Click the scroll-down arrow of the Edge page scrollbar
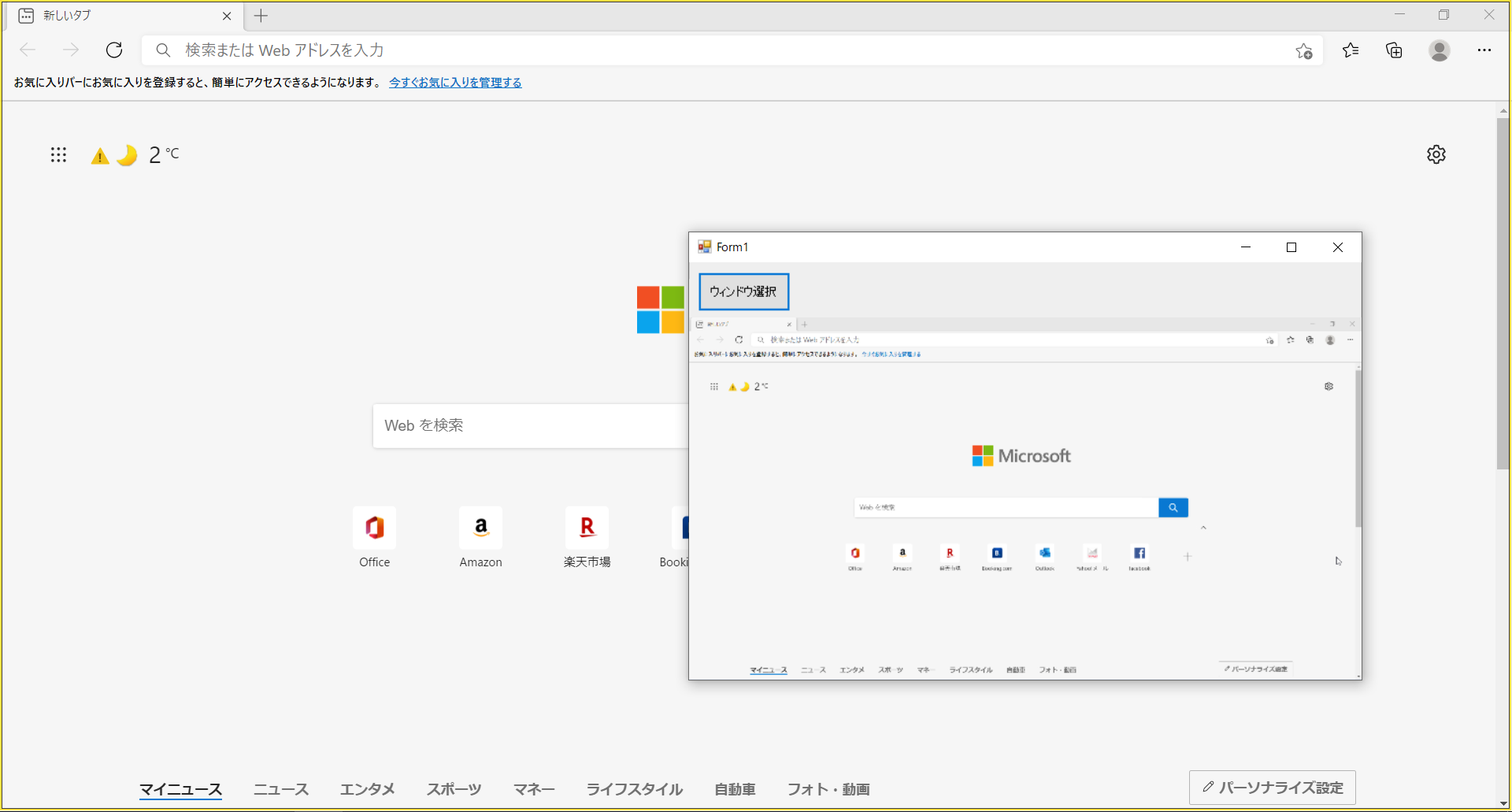This screenshot has width=1512, height=812. click(x=1503, y=803)
